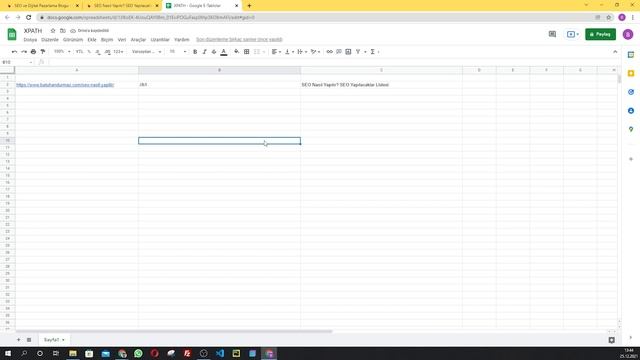The width and height of the screenshot is (640, 360).
Task: Open the text color picker
Action: tap(224, 52)
